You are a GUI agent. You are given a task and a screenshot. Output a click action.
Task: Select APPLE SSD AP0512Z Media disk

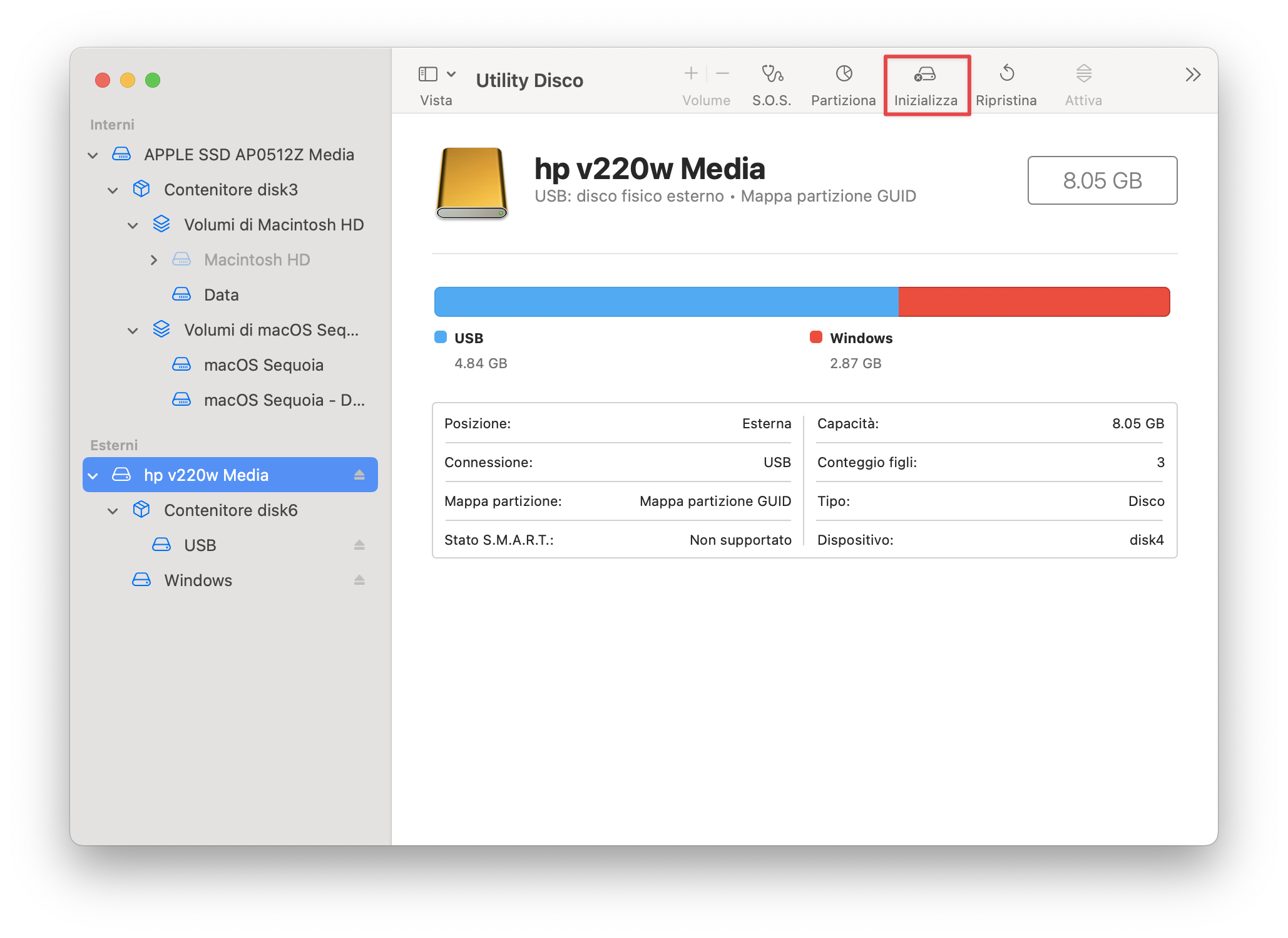(230, 155)
